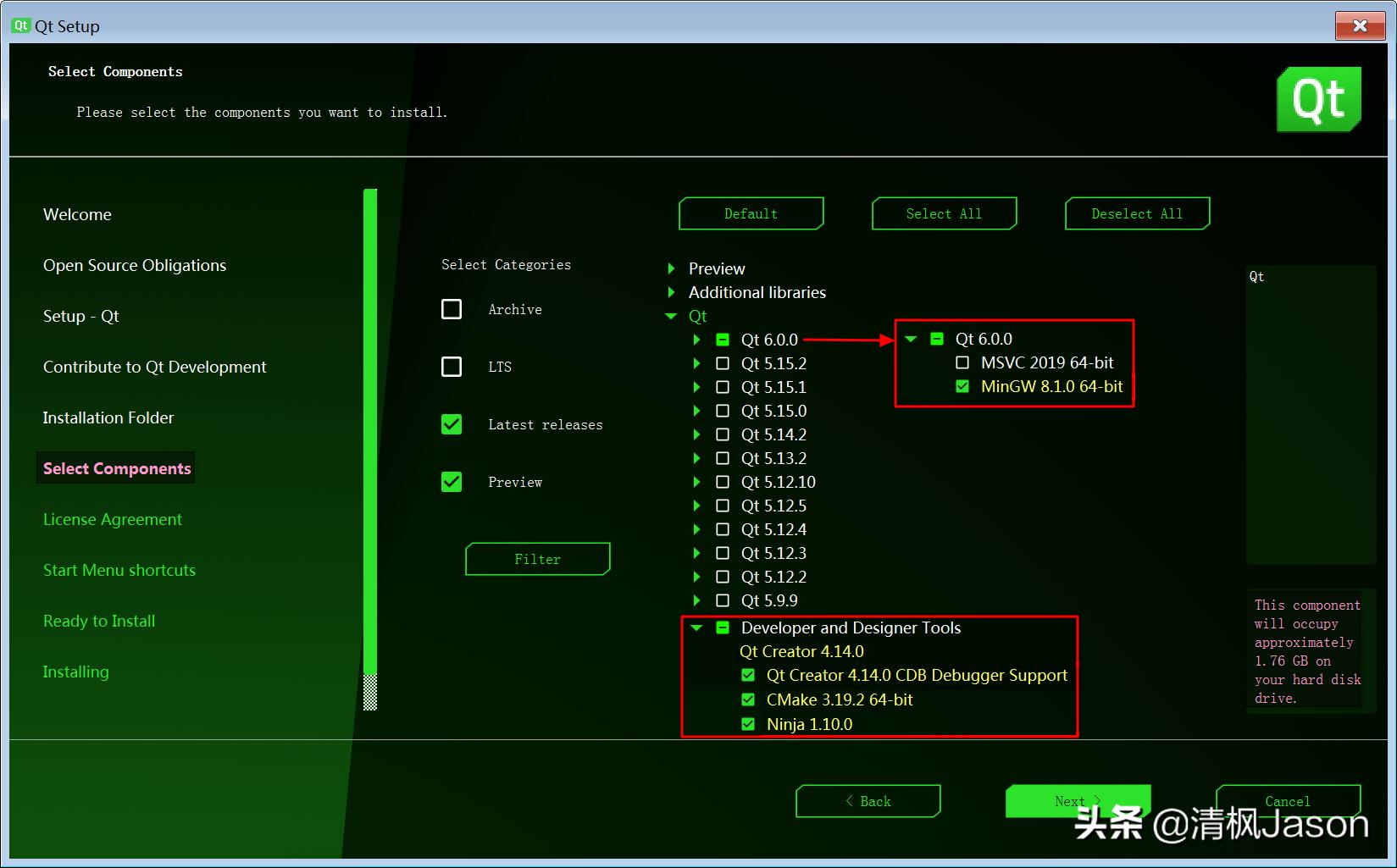The height and width of the screenshot is (868, 1397).
Task: Enable the Archive category checkbox
Action: tap(452, 309)
